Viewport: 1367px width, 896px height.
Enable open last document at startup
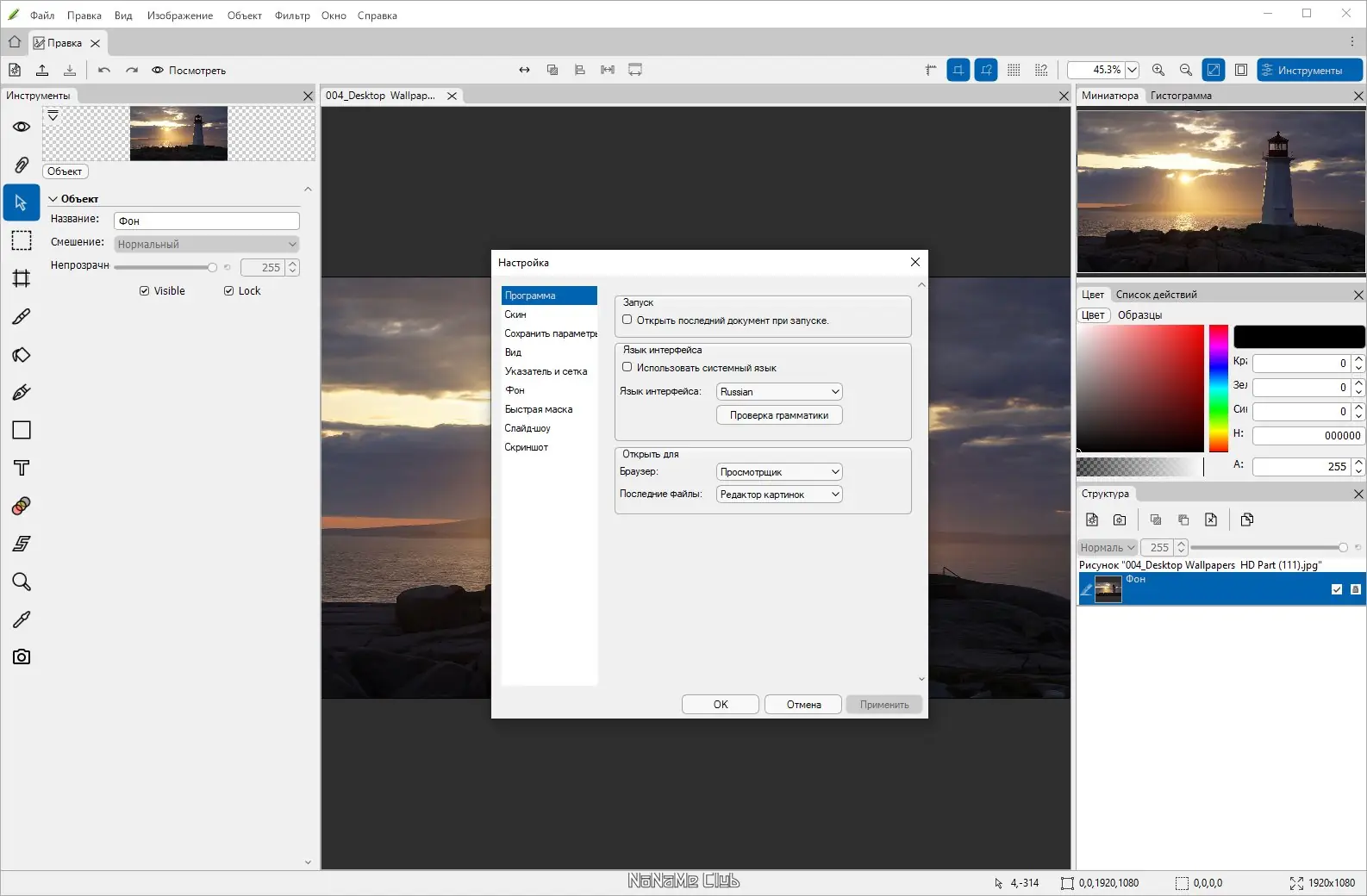coord(627,320)
